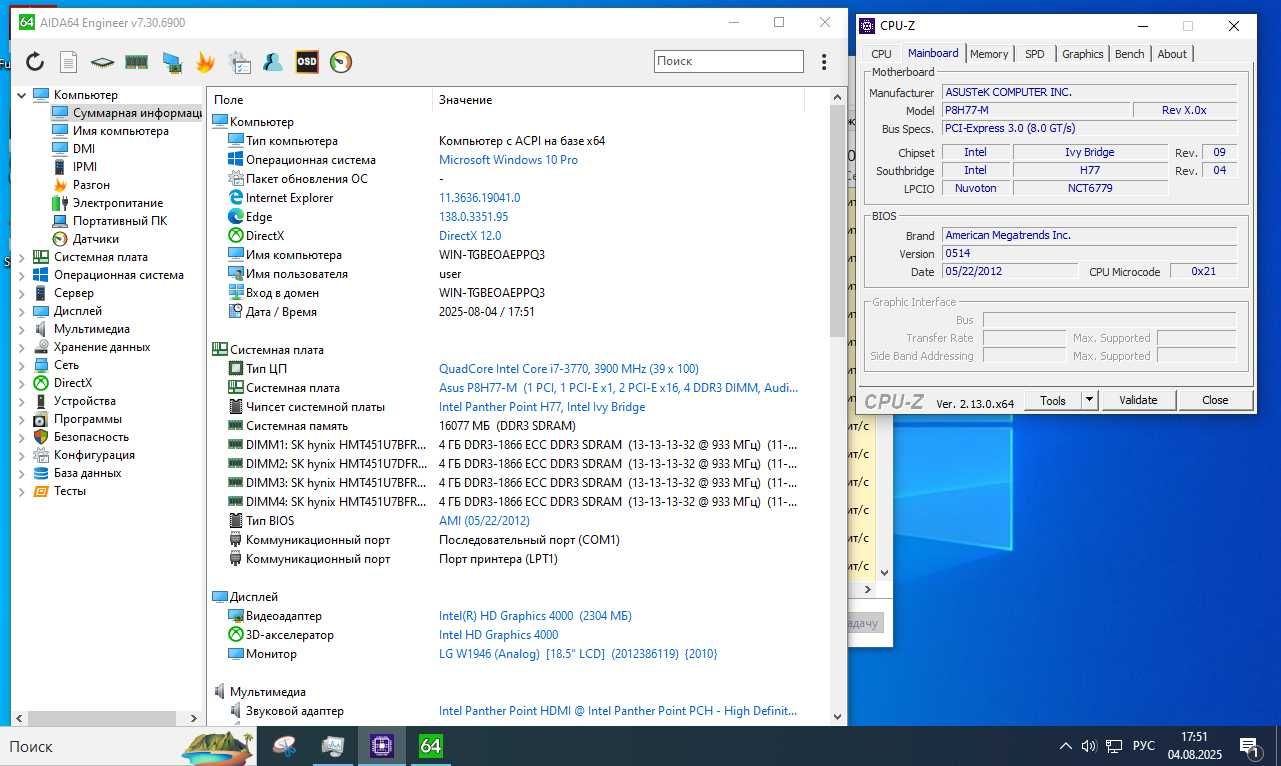Viewport: 1281px width, 766px height.
Task: Click the AIDA64 list vertical scrollbar thumb
Action: point(838,220)
